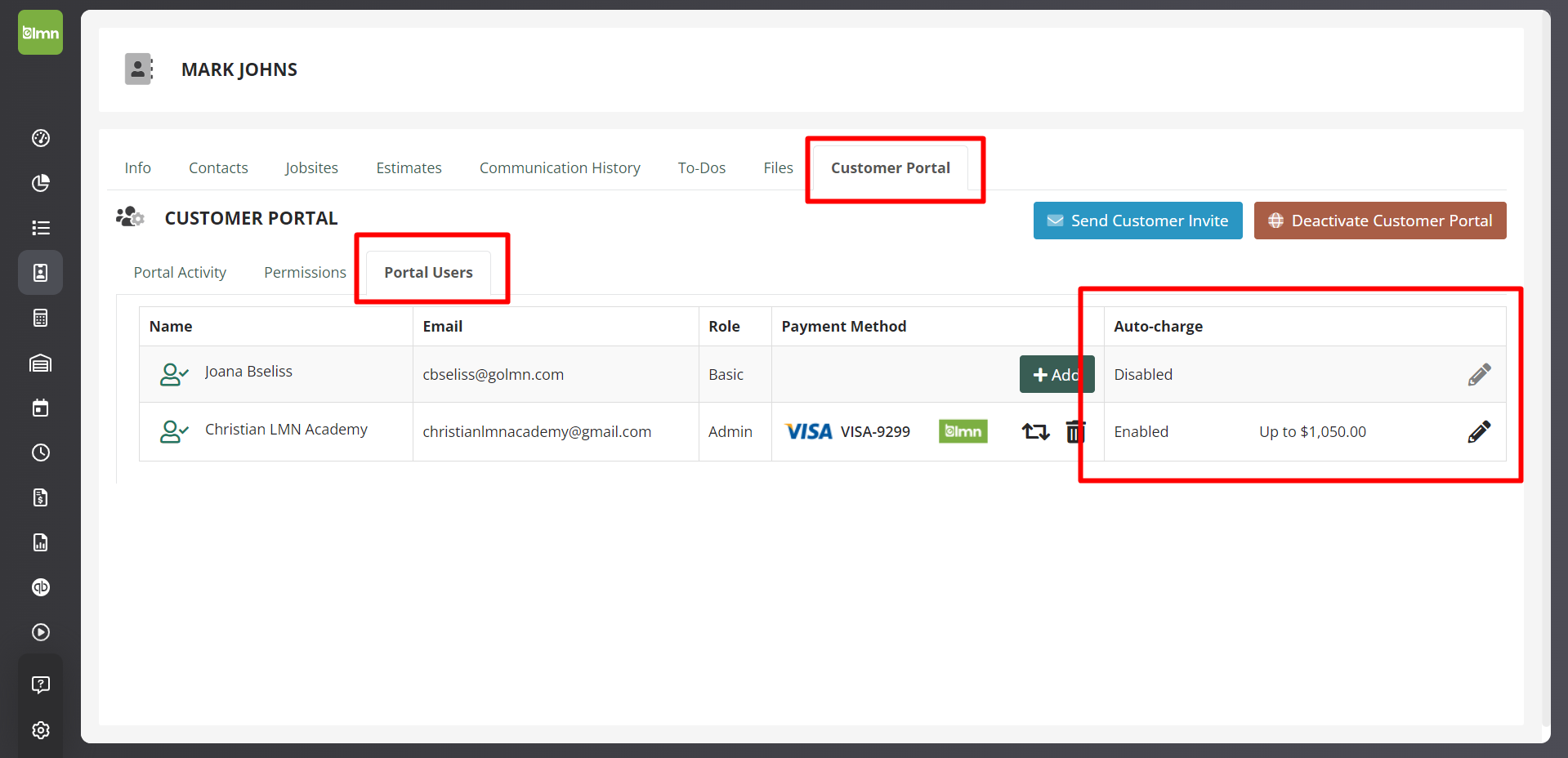Select the estimates calculator icon
Screen dimensions: 1568x758
pos(40,318)
